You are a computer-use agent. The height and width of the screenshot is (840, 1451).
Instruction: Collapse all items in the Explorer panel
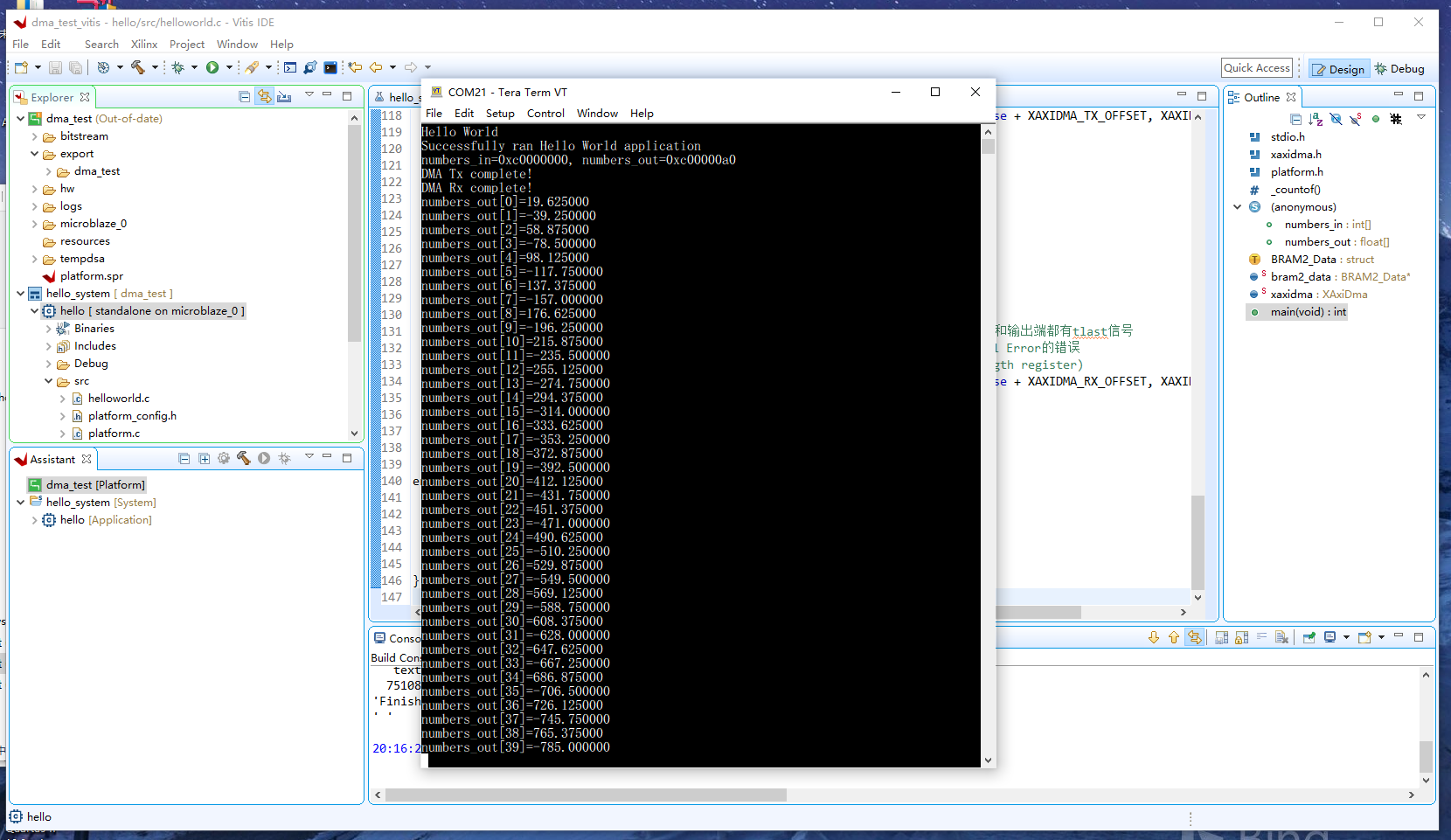coord(244,96)
